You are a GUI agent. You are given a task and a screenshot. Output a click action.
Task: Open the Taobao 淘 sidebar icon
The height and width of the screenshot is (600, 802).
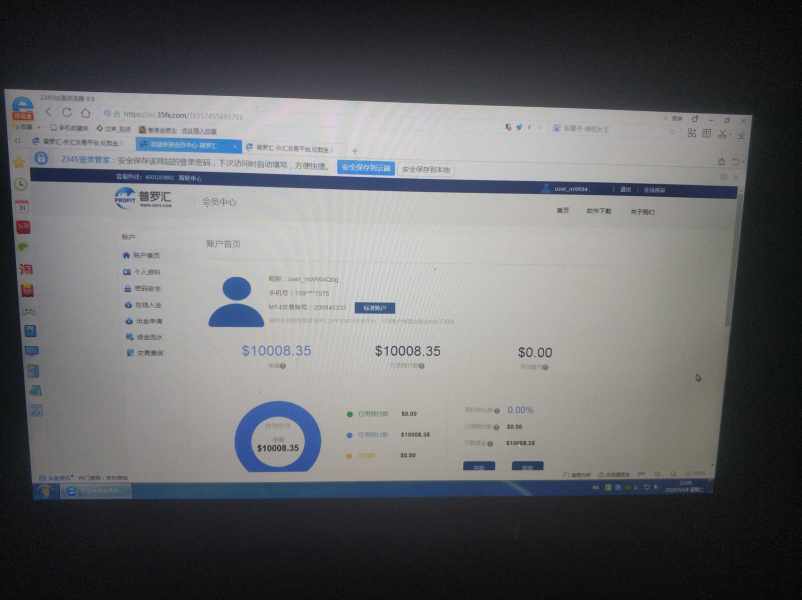coord(26,267)
